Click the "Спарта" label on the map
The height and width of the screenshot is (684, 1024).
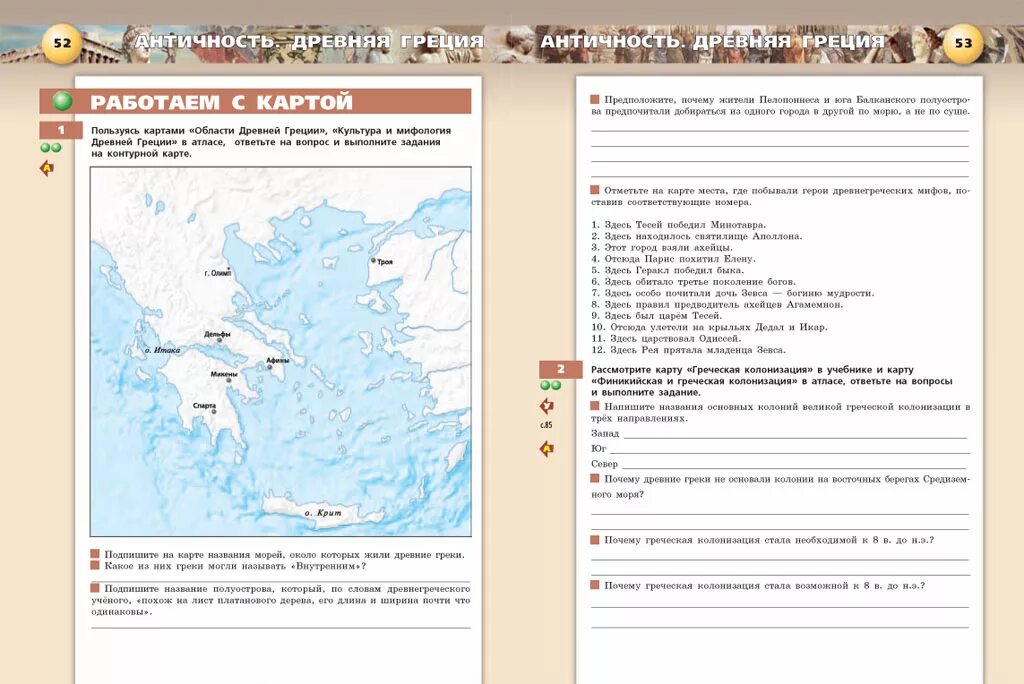pos(204,406)
